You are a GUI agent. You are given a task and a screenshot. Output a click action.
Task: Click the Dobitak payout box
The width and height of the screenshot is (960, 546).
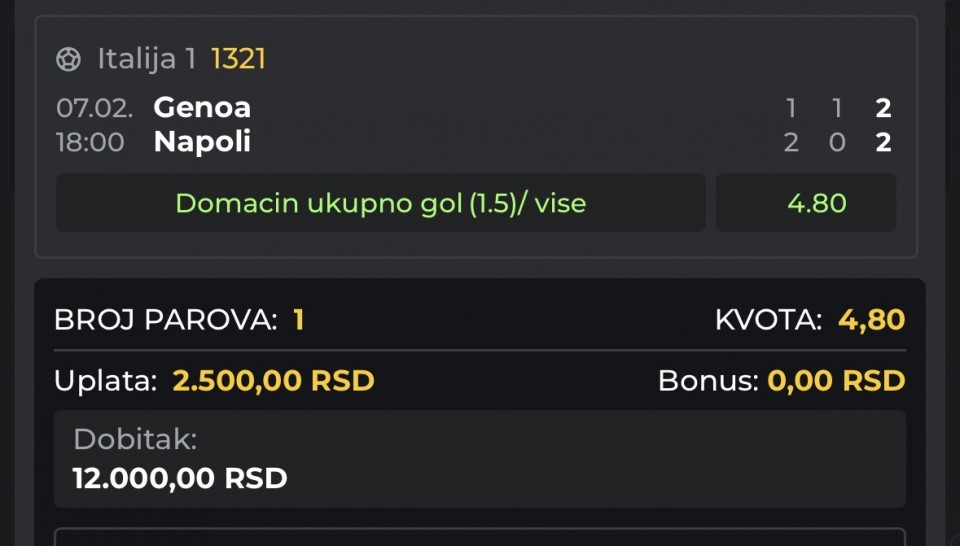480,459
